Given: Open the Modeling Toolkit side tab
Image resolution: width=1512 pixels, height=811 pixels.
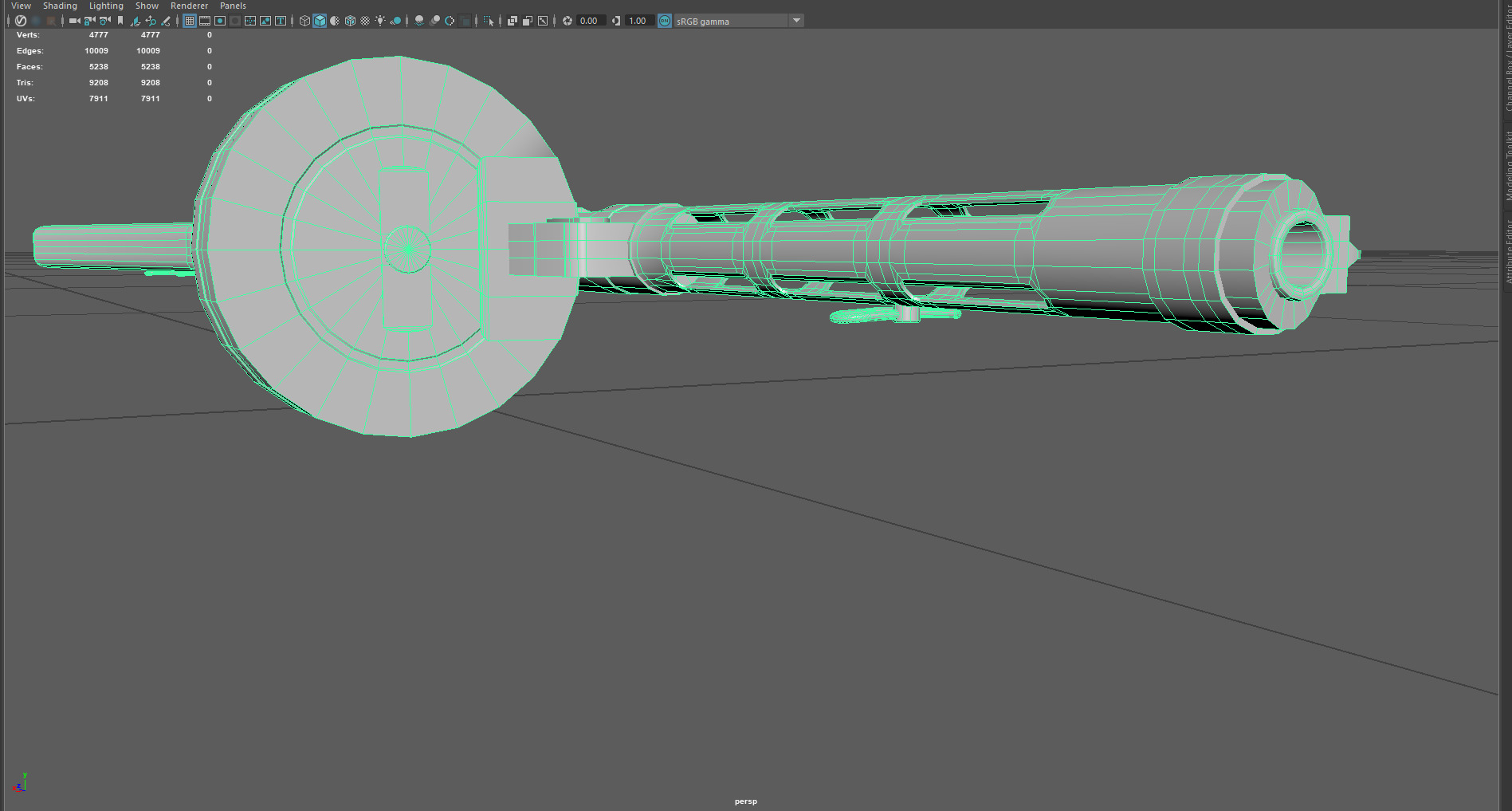Looking at the screenshot, I should [1507, 166].
